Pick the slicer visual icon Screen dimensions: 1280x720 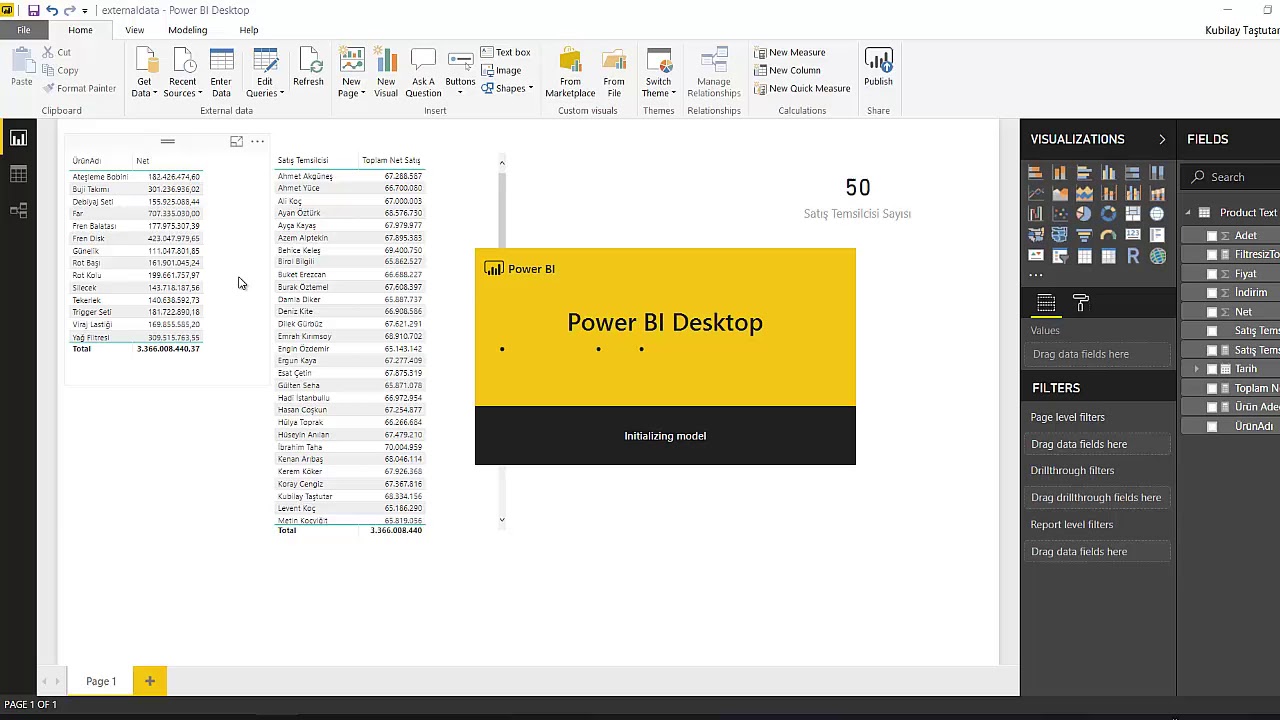1060,255
